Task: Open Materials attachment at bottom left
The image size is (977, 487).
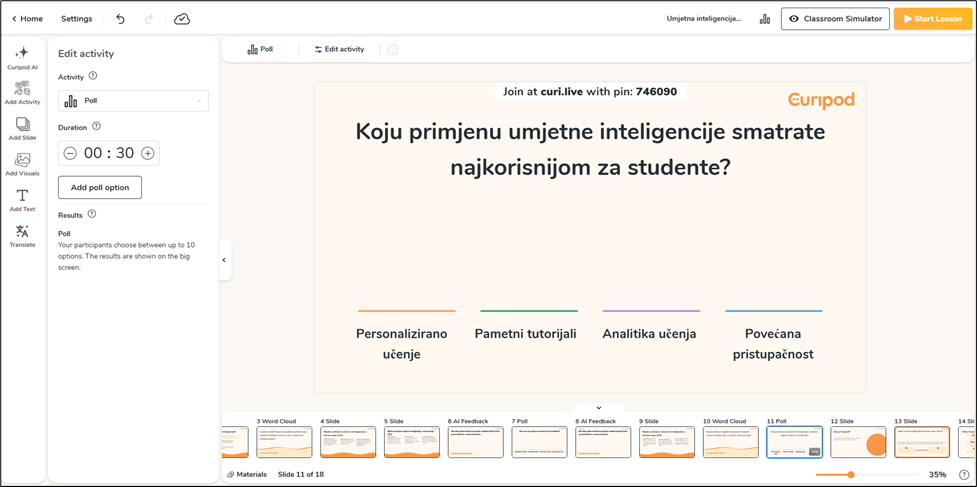Action: click(247, 475)
